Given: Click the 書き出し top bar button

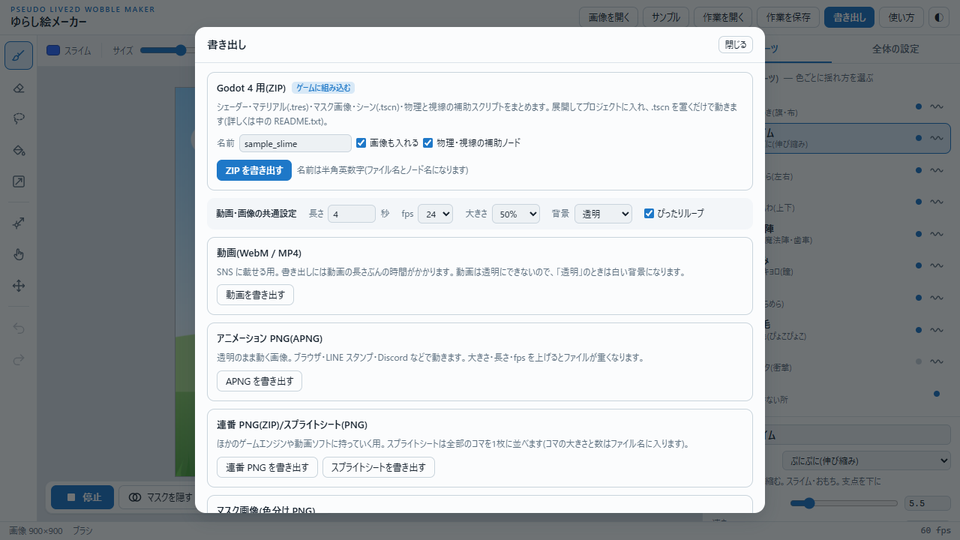Looking at the screenshot, I should 849,17.
